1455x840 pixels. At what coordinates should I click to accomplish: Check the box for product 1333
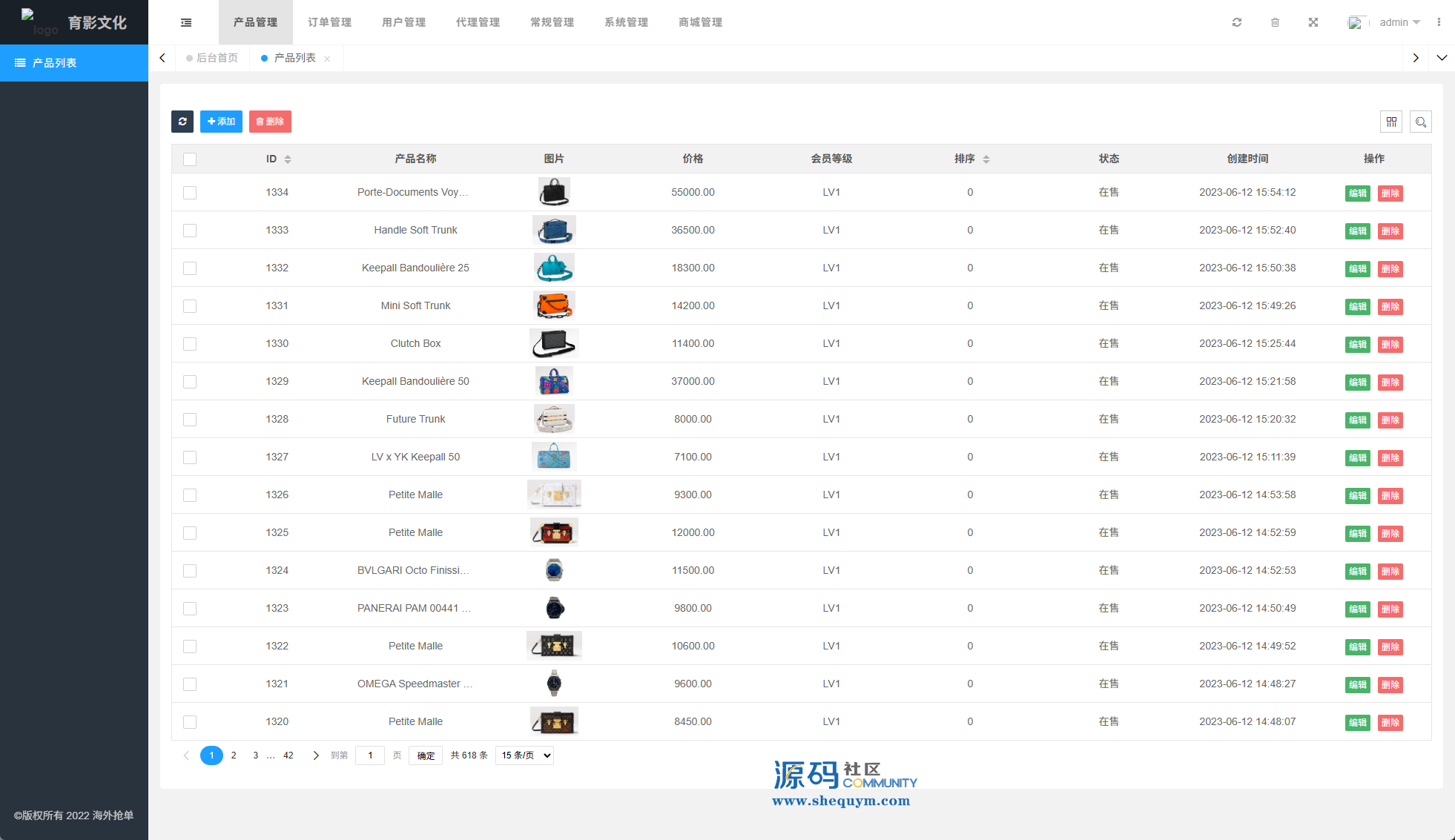[x=190, y=231]
